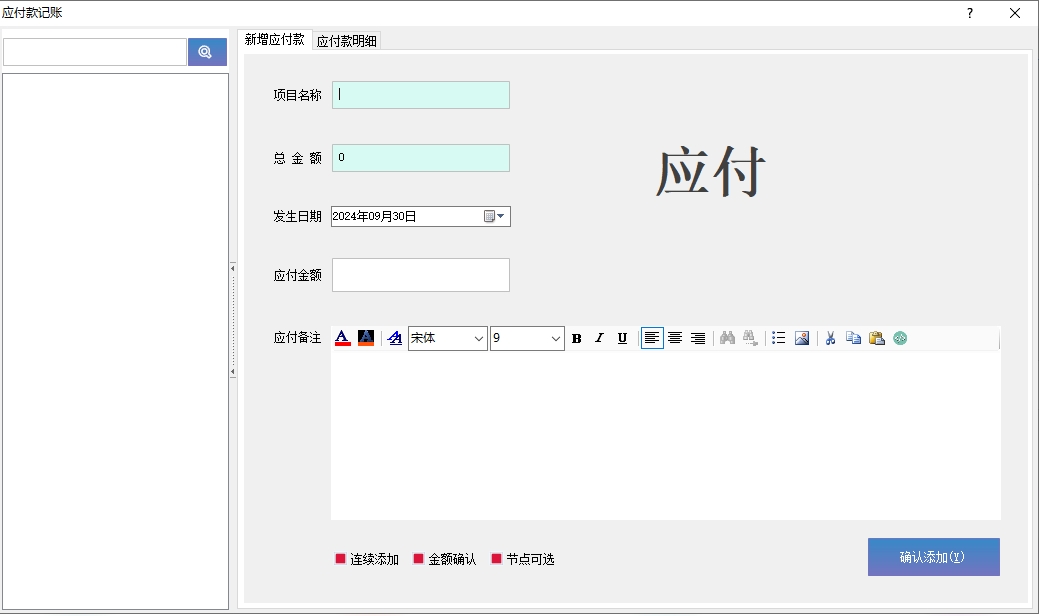
Task: Open the font style dialog icon
Action: (395, 338)
